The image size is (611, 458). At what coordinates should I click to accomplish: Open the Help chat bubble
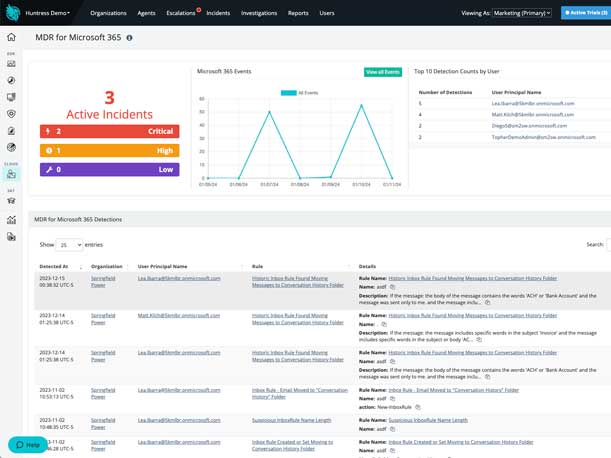coord(28,444)
